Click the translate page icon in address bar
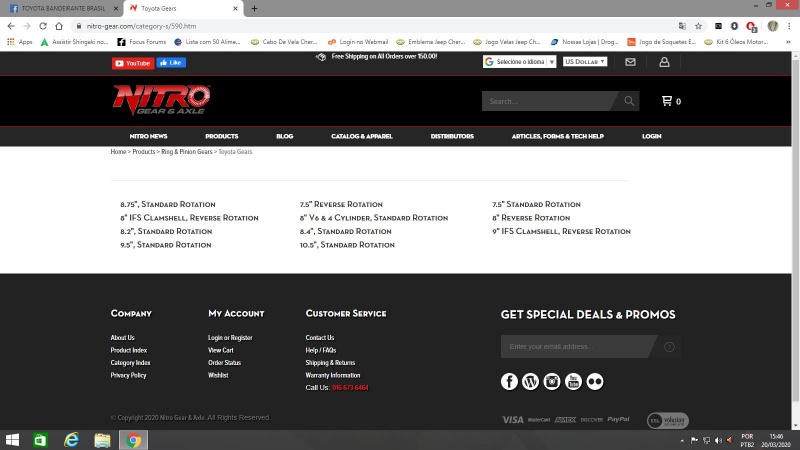Screen dimensions: 800x450 tap(682, 26)
